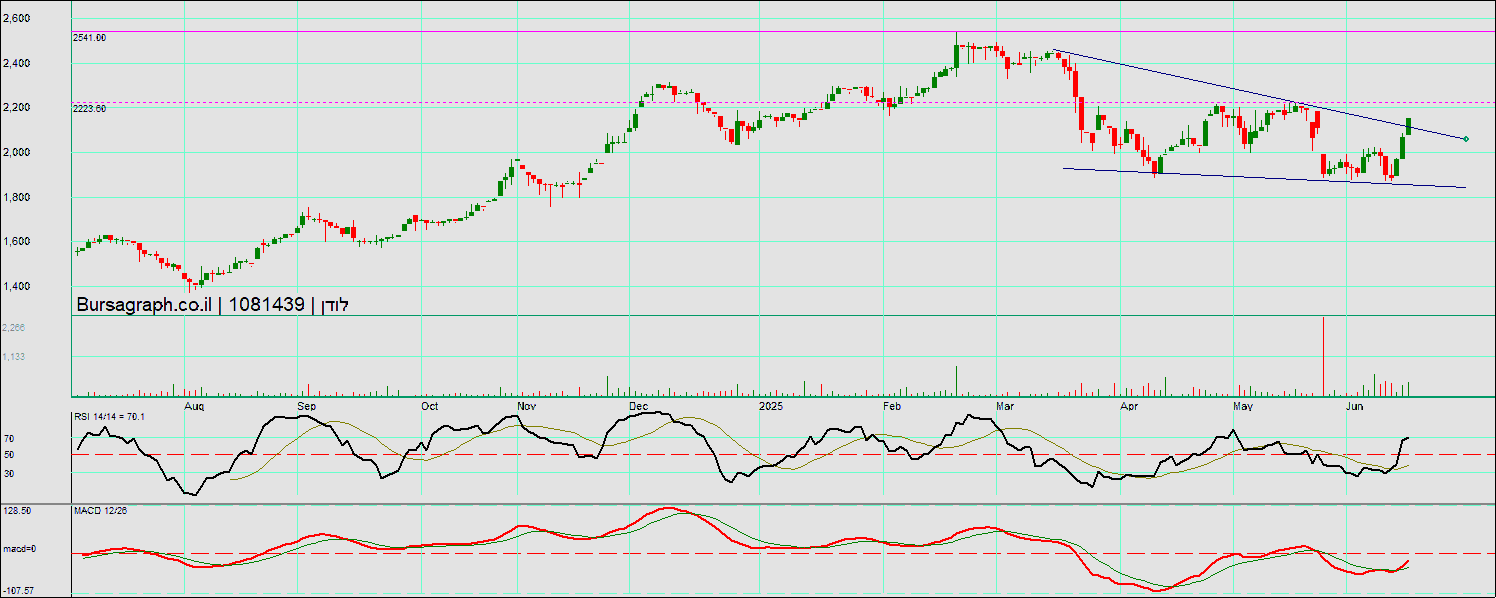Click the Nov month label on time axis
1496x598 pixels.
pos(527,407)
